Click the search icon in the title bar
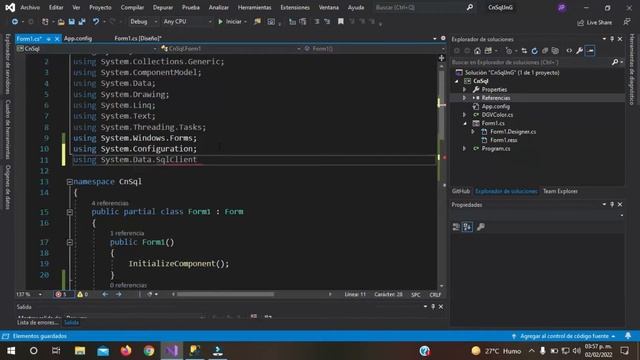The height and width of the screenshot is (360, 640). coord(470,7)
